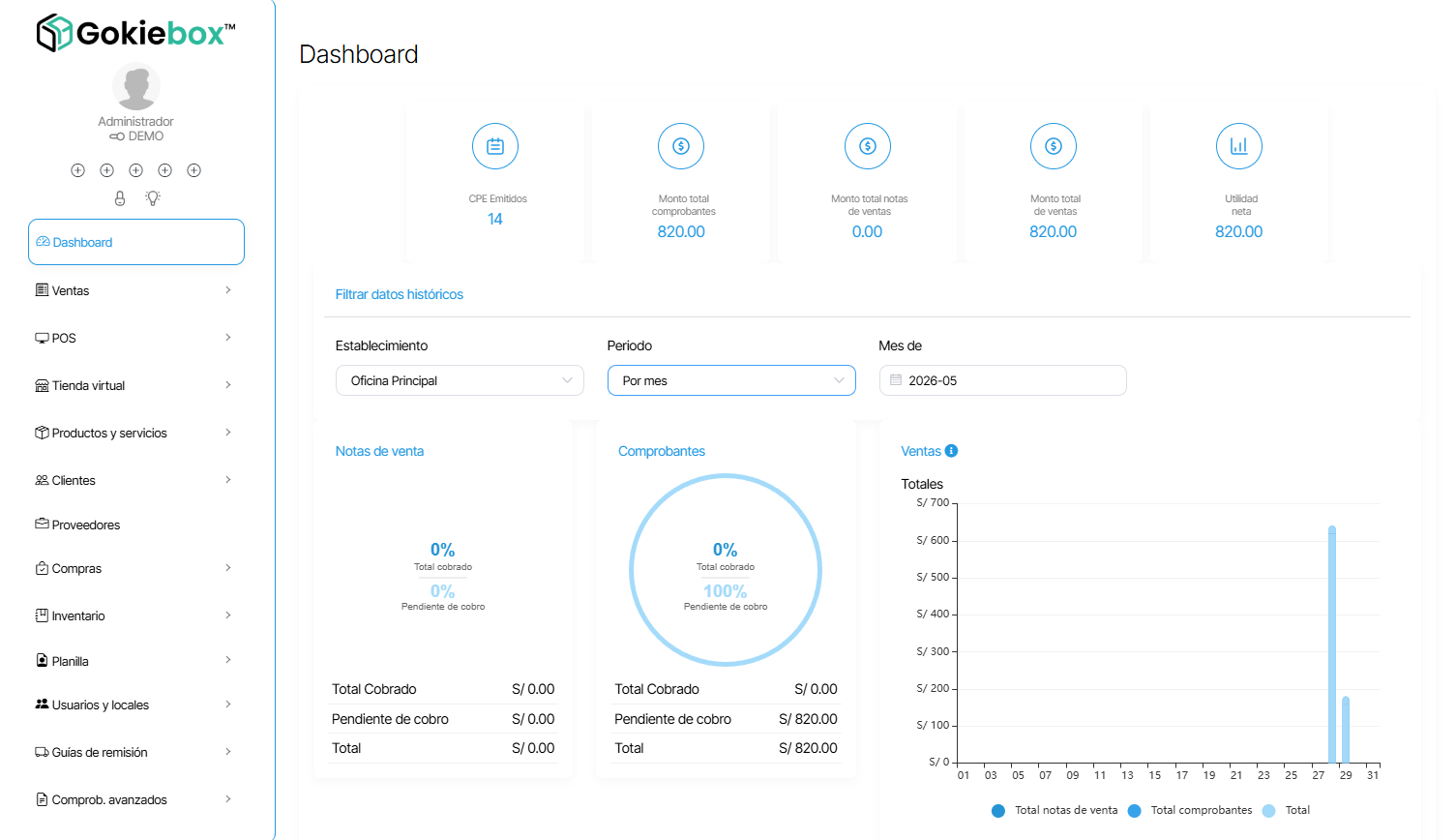1456x840 pixels.
Task: Toggle the Total comprobantes legend swatch
Action: pos(1134,811)
